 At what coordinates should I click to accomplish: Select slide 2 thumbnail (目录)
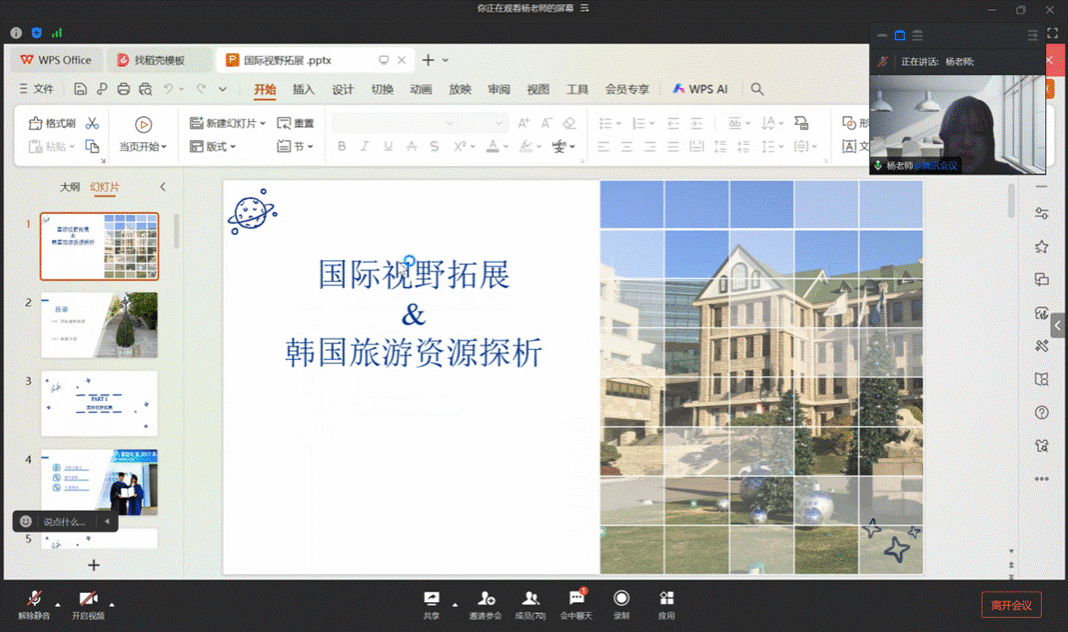(99, 325)
